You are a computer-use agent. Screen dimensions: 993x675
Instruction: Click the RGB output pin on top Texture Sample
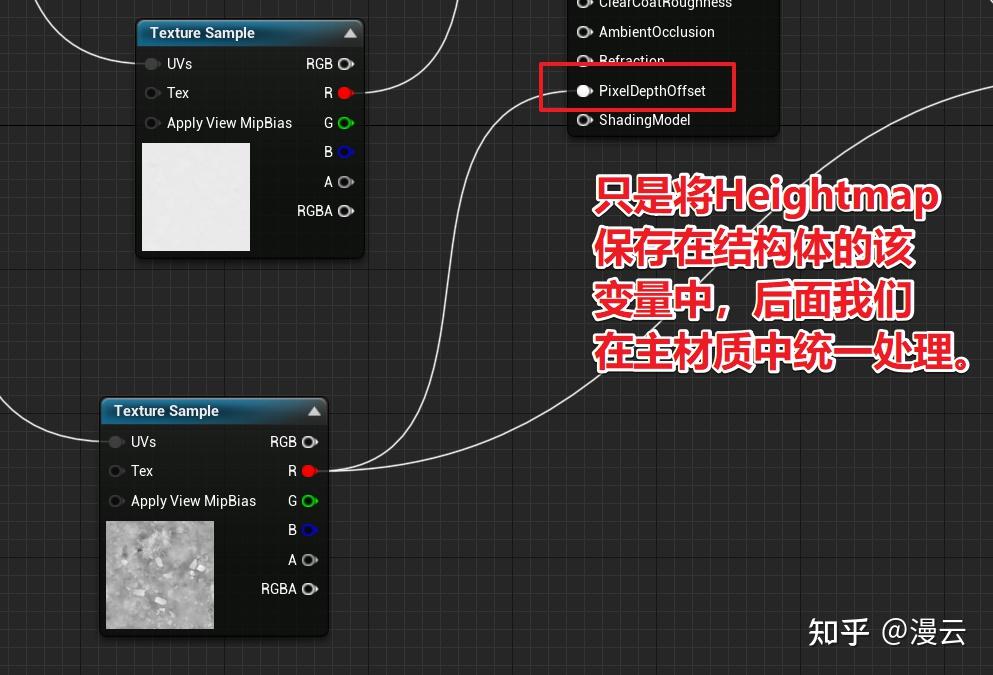click(x=345, y=63)
